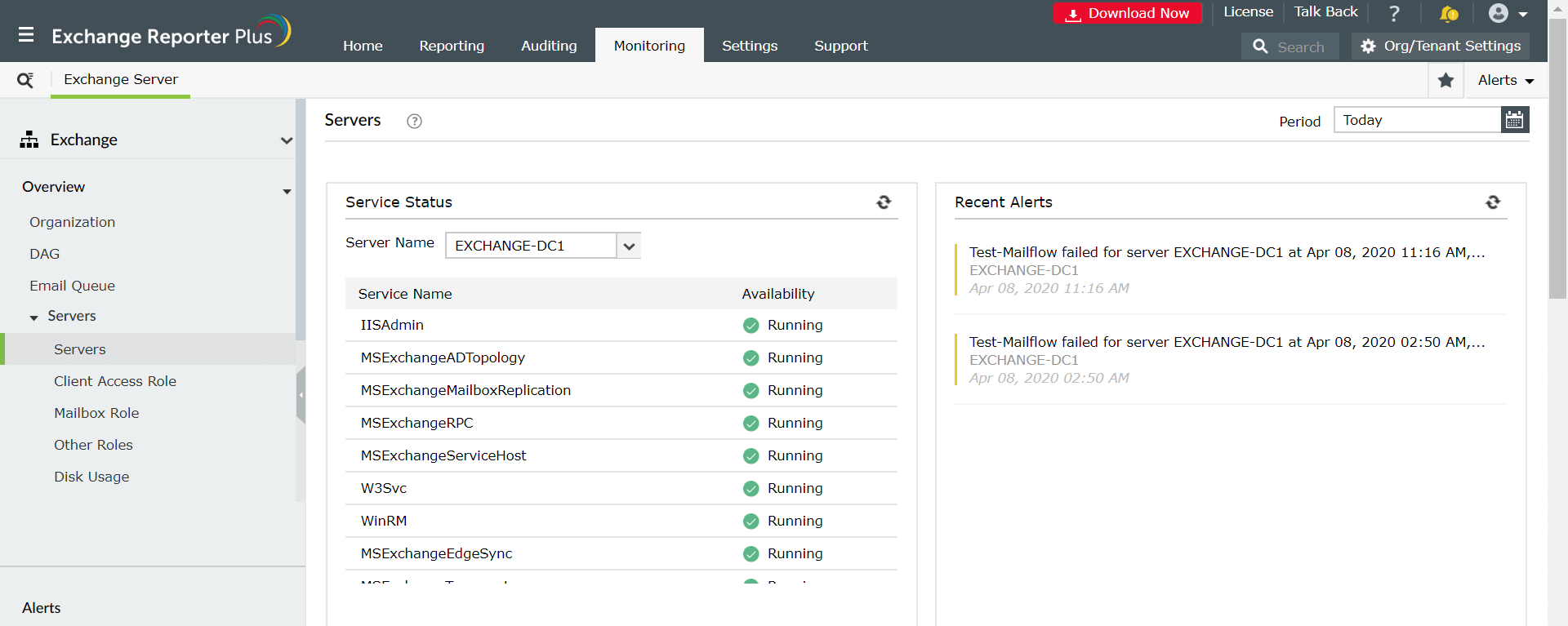Expand the Alerts dropdown at top right

(x=1505, y=80)
